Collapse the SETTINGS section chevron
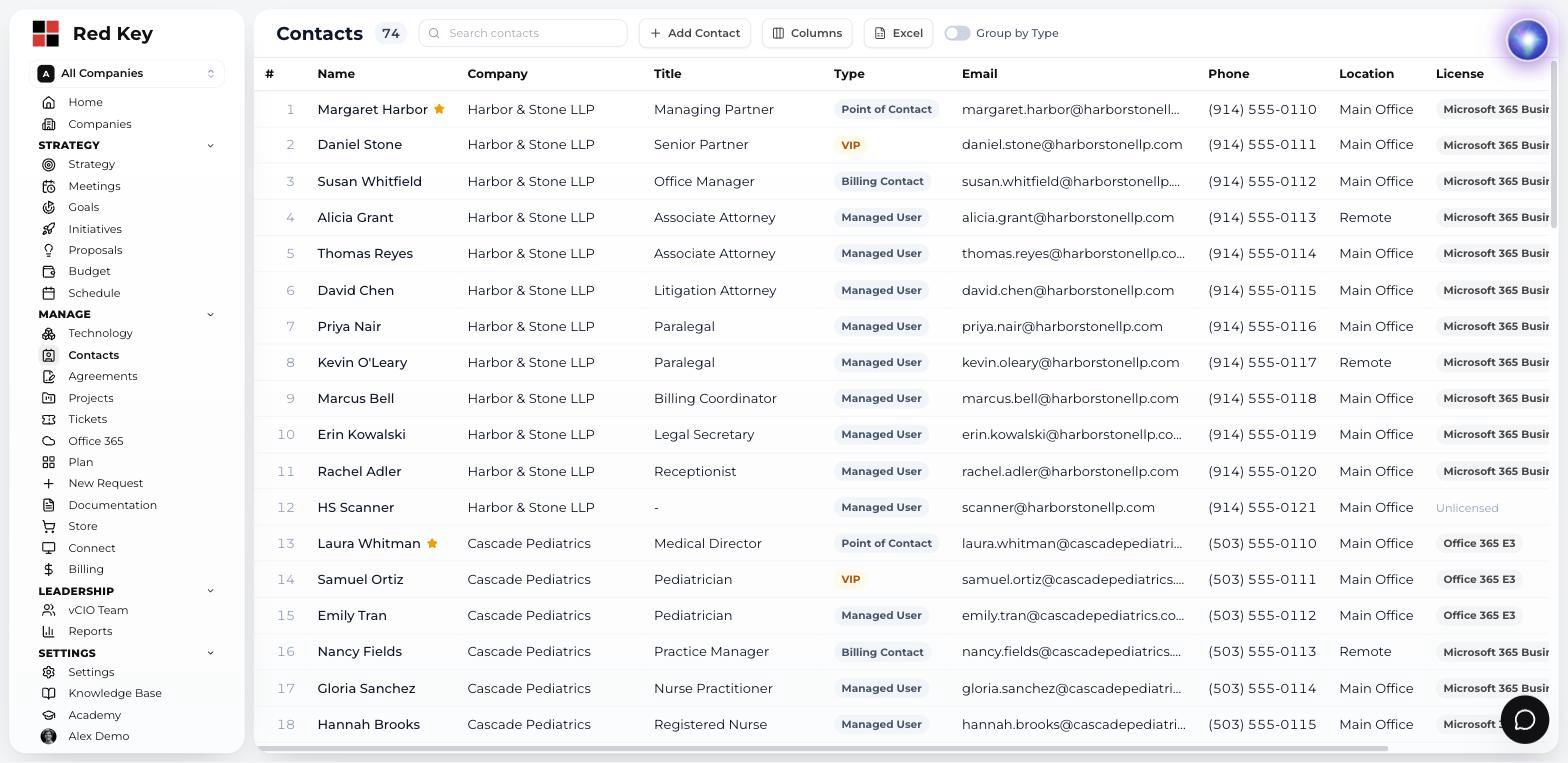Screen dimensions: 1568x763 pyautogui.click(x=210, y=653)
